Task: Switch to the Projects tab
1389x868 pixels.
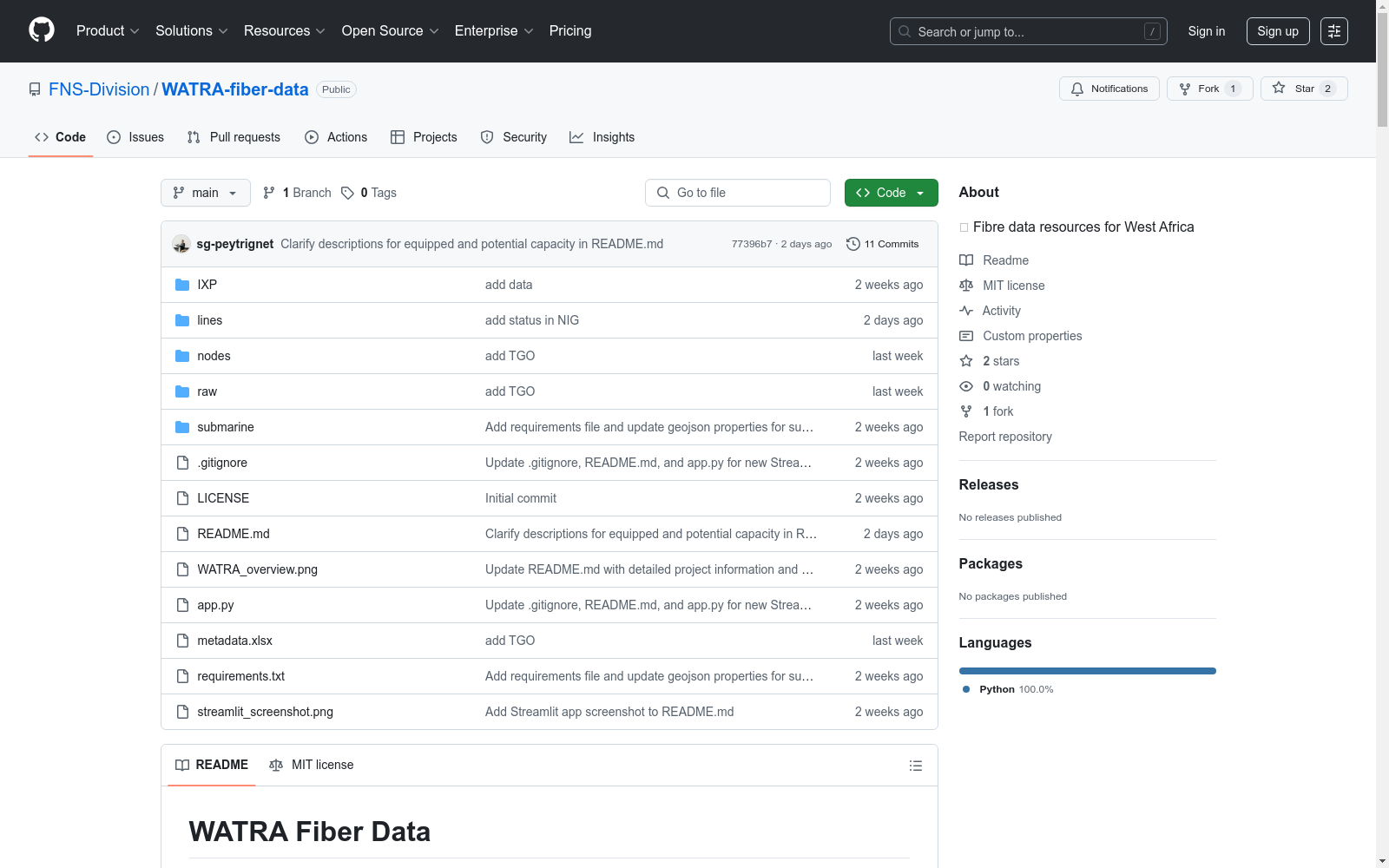Action: pyautogui.click(x=424, y=137)
